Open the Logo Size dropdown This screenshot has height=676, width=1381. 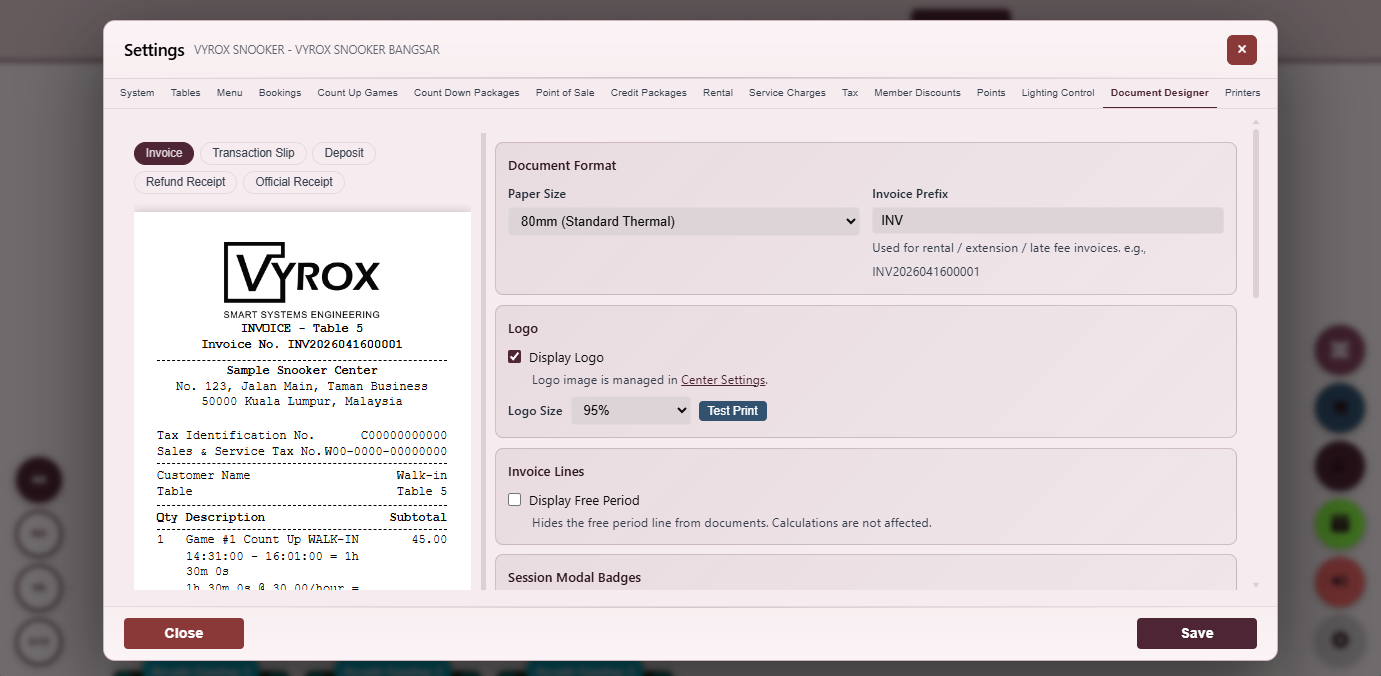631,410
